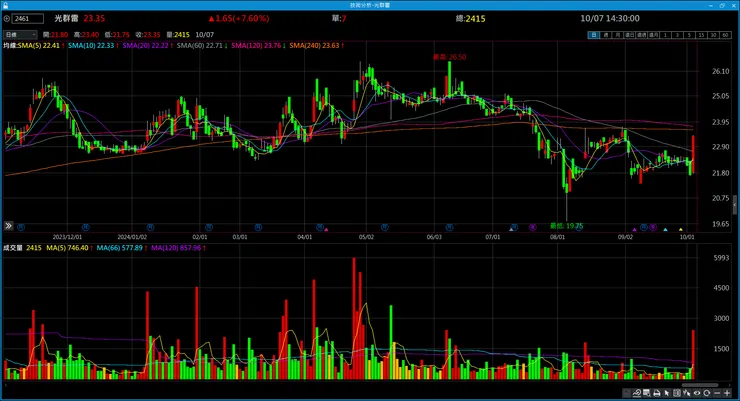740x401 pixels.
Task: Select the drawing cursor tool icon
Action: [x=687, y=393]
